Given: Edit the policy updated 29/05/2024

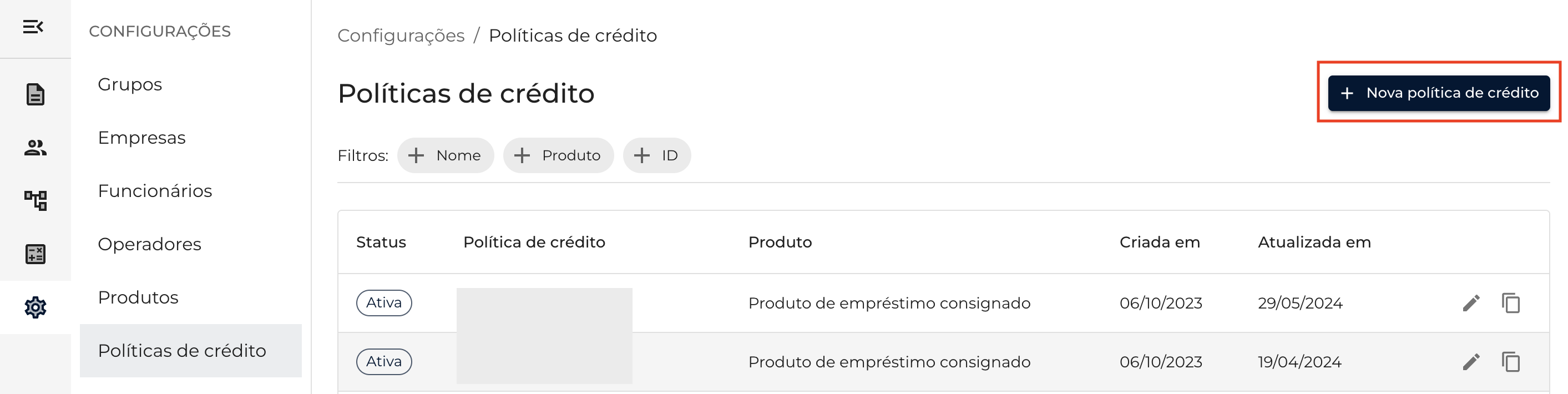Looking at the screenshot, I should pyautogui.click(x=1470, y=302).
